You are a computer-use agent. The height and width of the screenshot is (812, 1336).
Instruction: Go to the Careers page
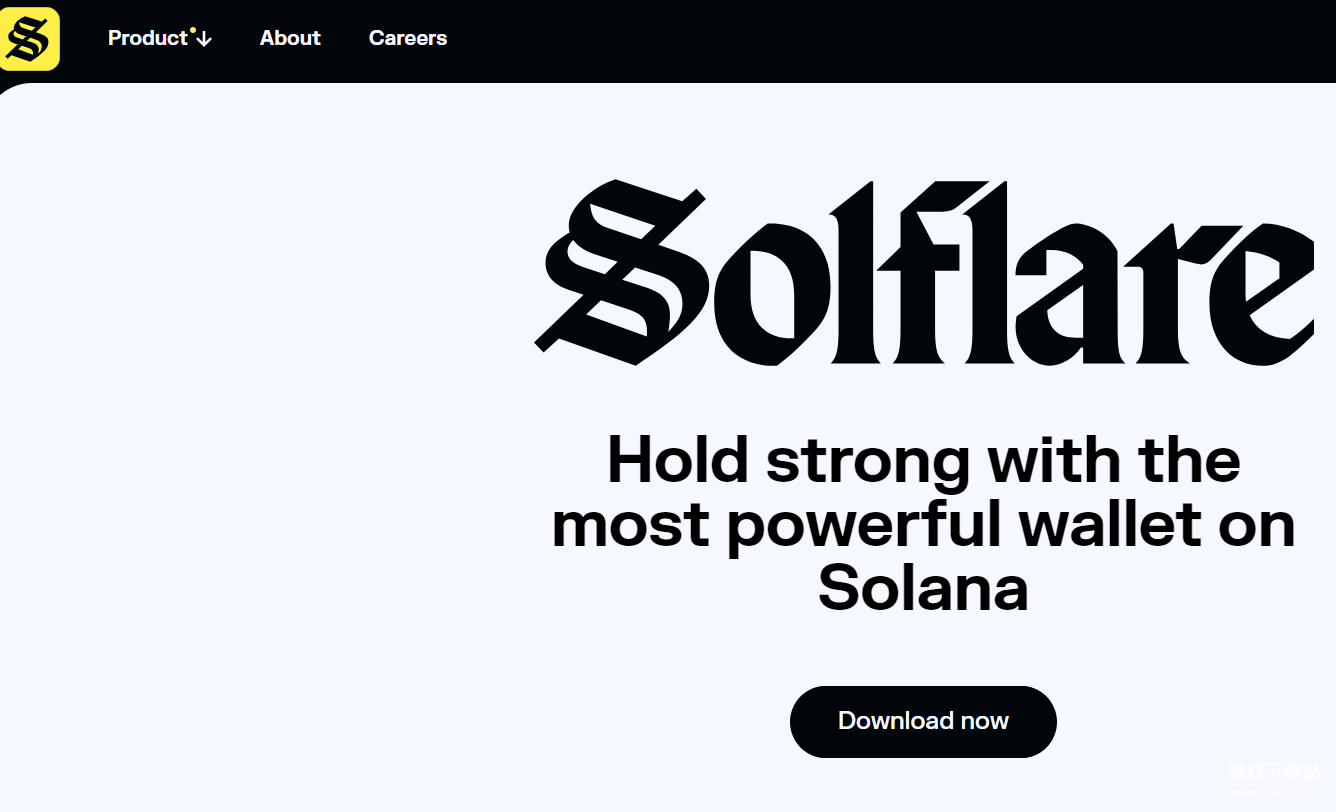click(408, 38)
